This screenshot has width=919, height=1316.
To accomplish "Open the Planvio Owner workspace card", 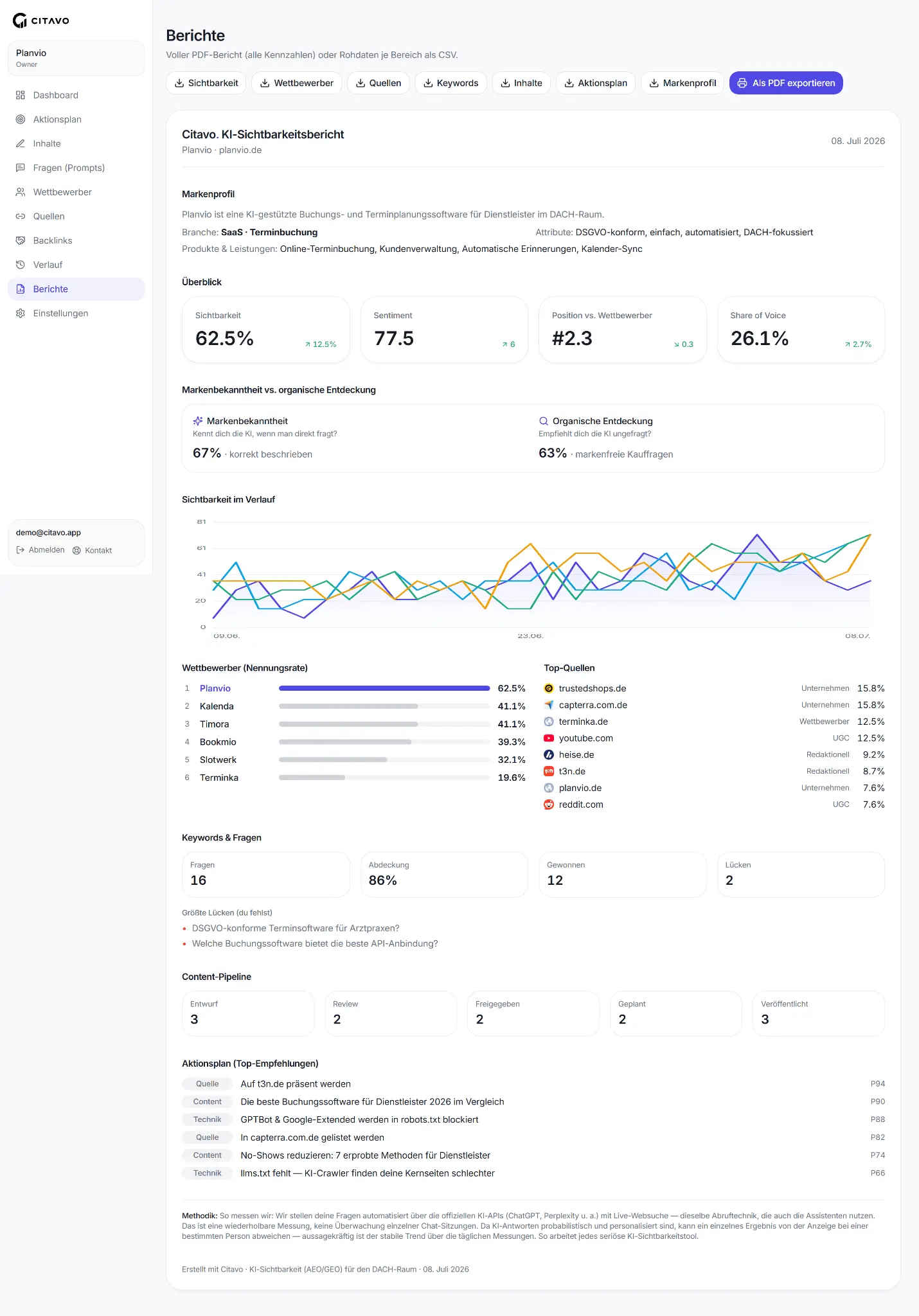I will 76,58.
